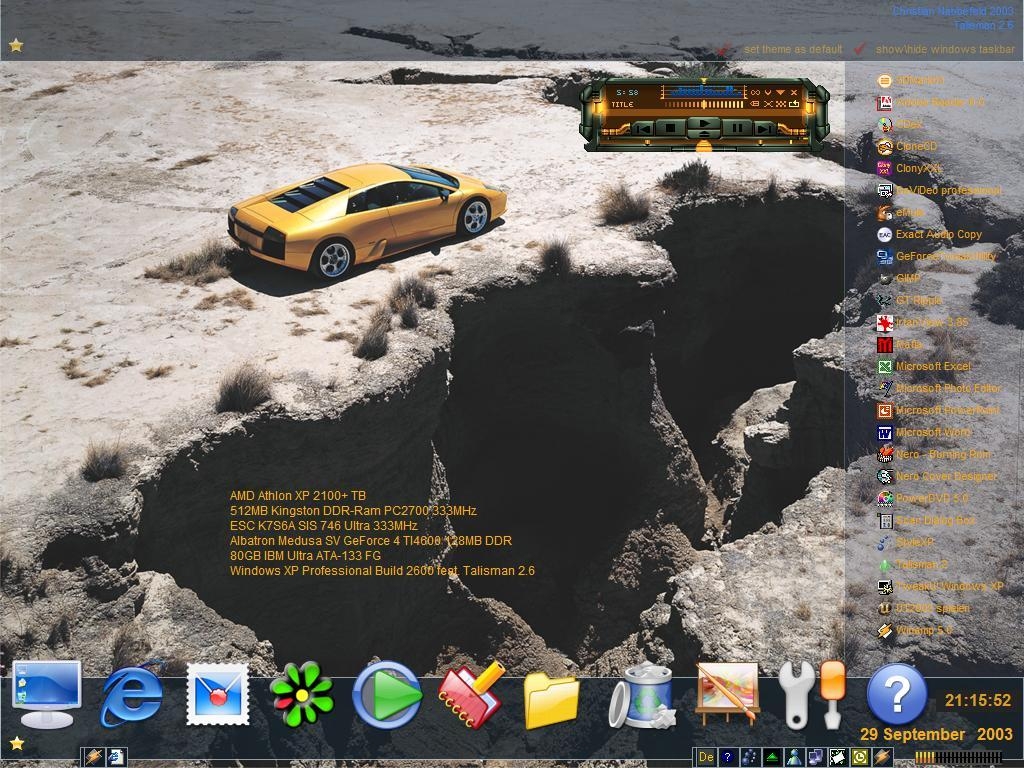Skip to next track in player
Viewport: 1024px width, 768px height.
763,129
